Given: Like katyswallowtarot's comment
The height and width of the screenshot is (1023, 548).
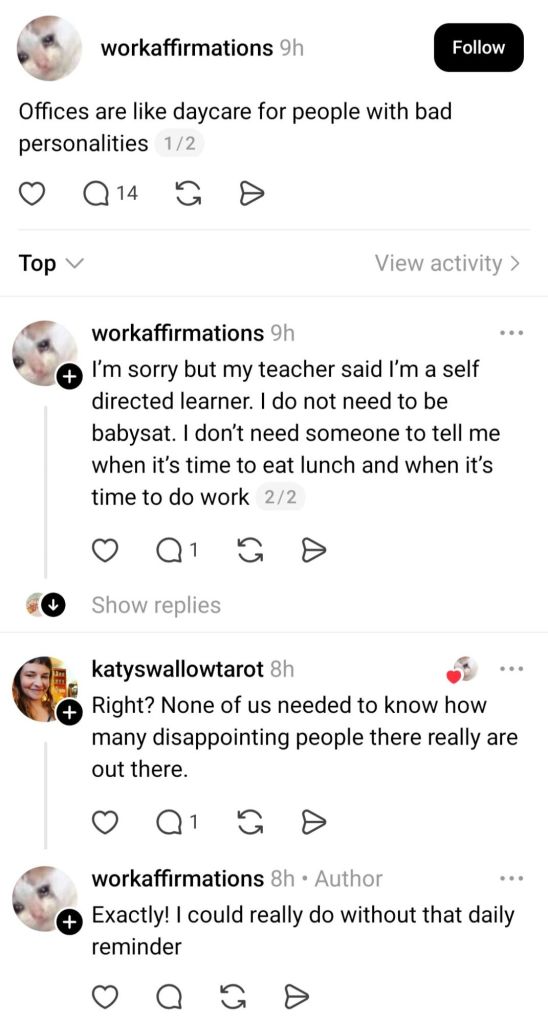Looking at the screenshot, I should [x=102, y=823].
